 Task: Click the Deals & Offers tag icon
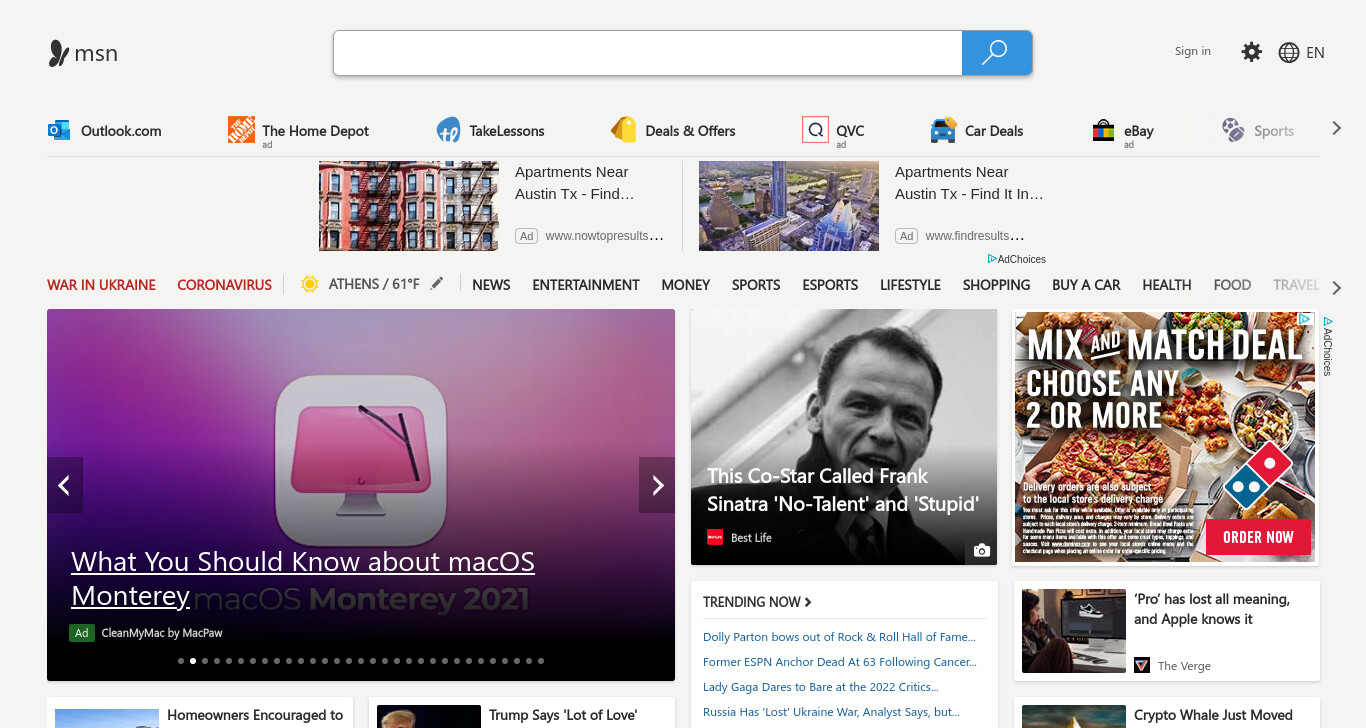(x=624, y=130)
